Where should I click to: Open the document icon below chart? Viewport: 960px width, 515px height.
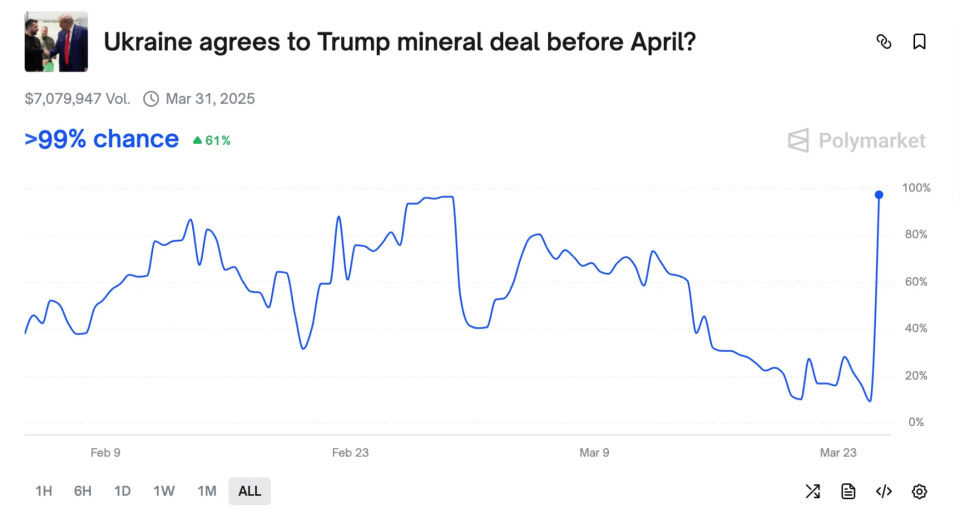coord(848,491)
